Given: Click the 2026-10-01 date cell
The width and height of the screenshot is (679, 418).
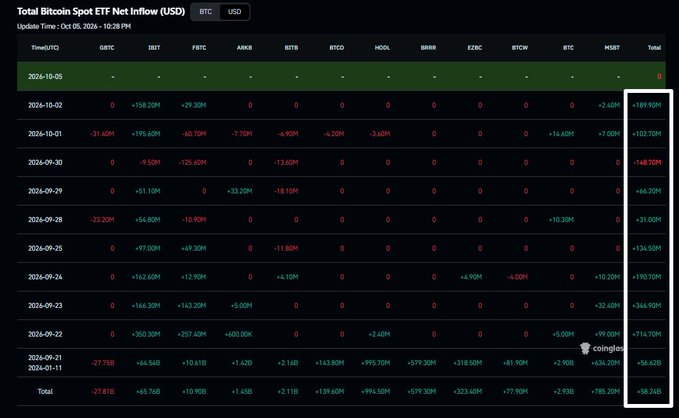Looking at the screenshot, I should (45, 134).
